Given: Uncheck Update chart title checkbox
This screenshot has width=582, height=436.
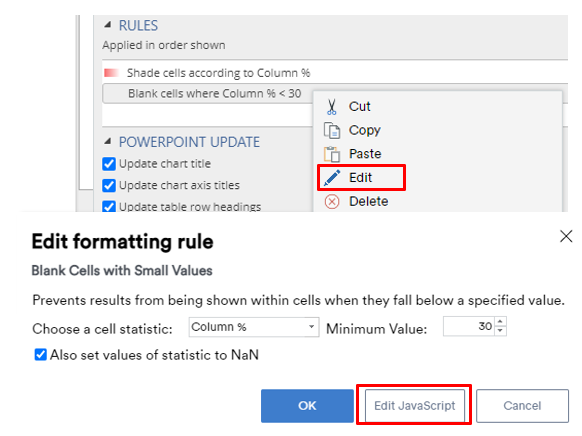Looking at the screenshot, I should click(x=109, y=164).
